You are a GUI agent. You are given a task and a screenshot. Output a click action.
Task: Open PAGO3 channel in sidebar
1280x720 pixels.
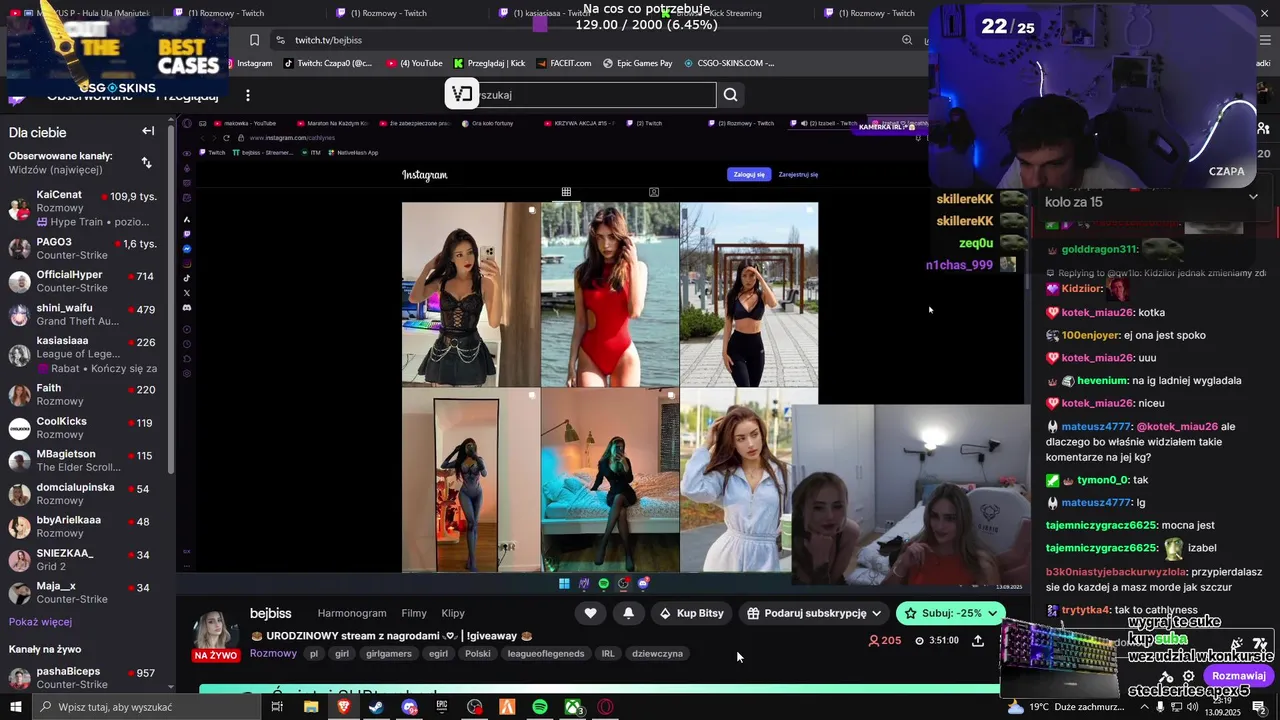(x=84, y=249)
